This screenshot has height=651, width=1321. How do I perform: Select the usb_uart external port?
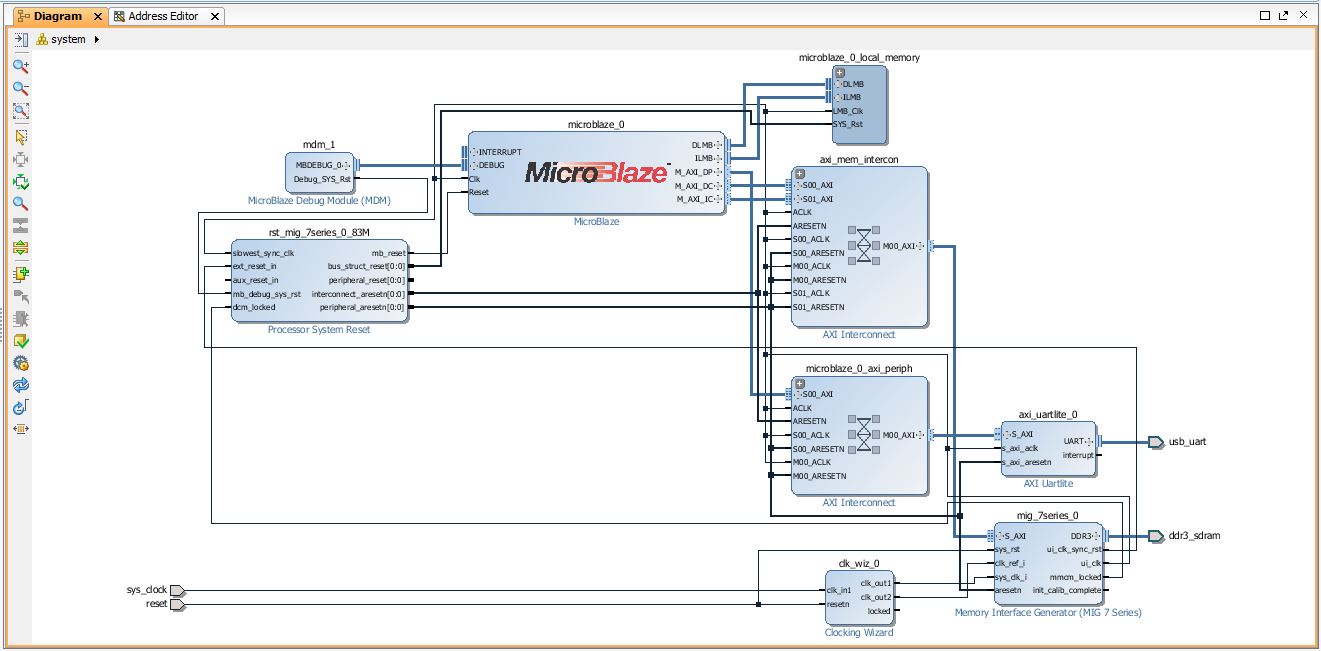(1187, 441)
